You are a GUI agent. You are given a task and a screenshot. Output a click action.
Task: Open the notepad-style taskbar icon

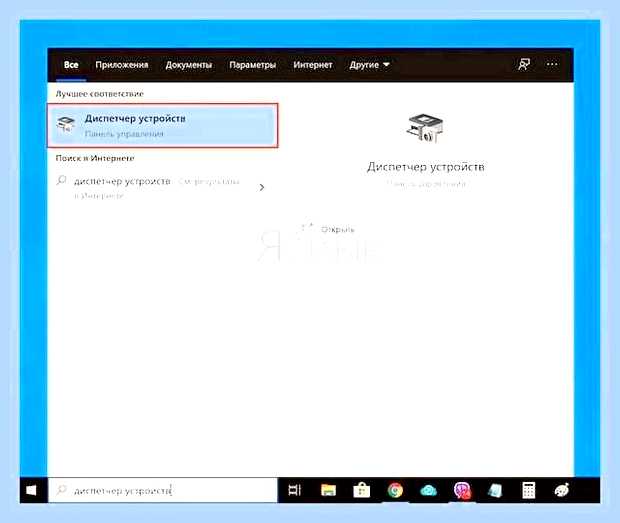pyautogui.click(x=495, y=491)
